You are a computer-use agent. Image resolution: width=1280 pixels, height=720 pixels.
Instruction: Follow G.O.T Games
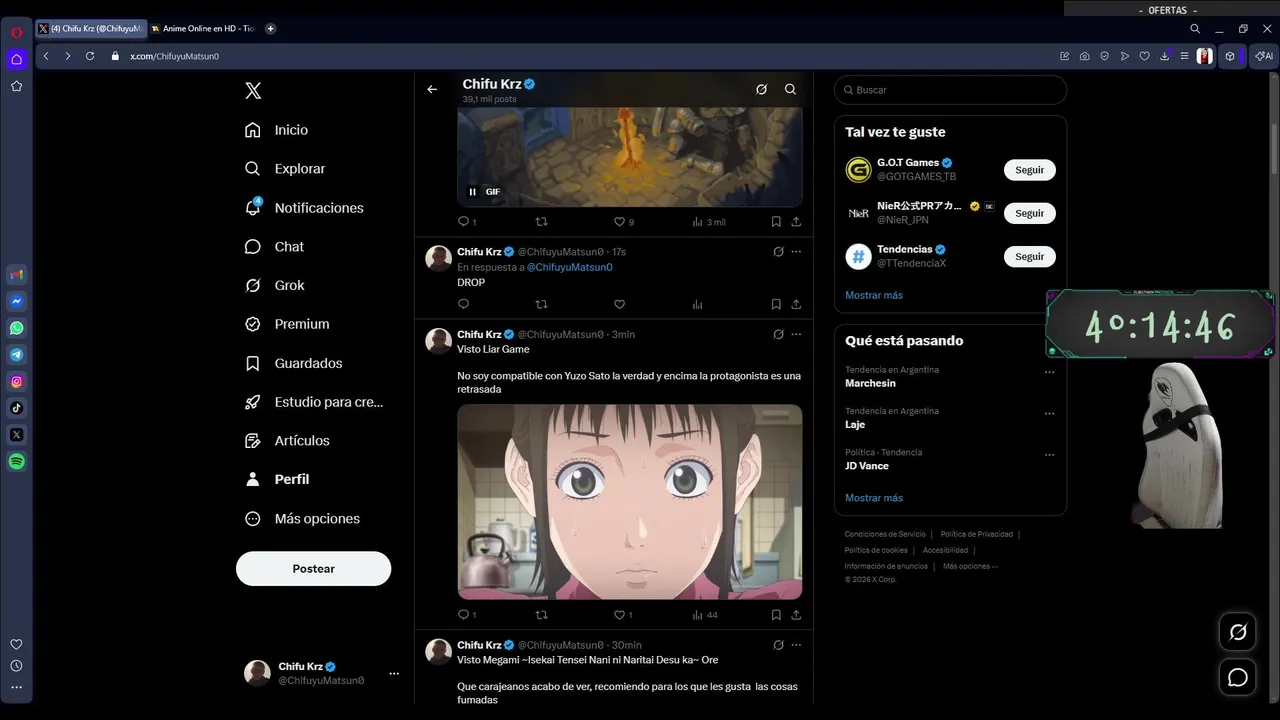[1029, 170]
